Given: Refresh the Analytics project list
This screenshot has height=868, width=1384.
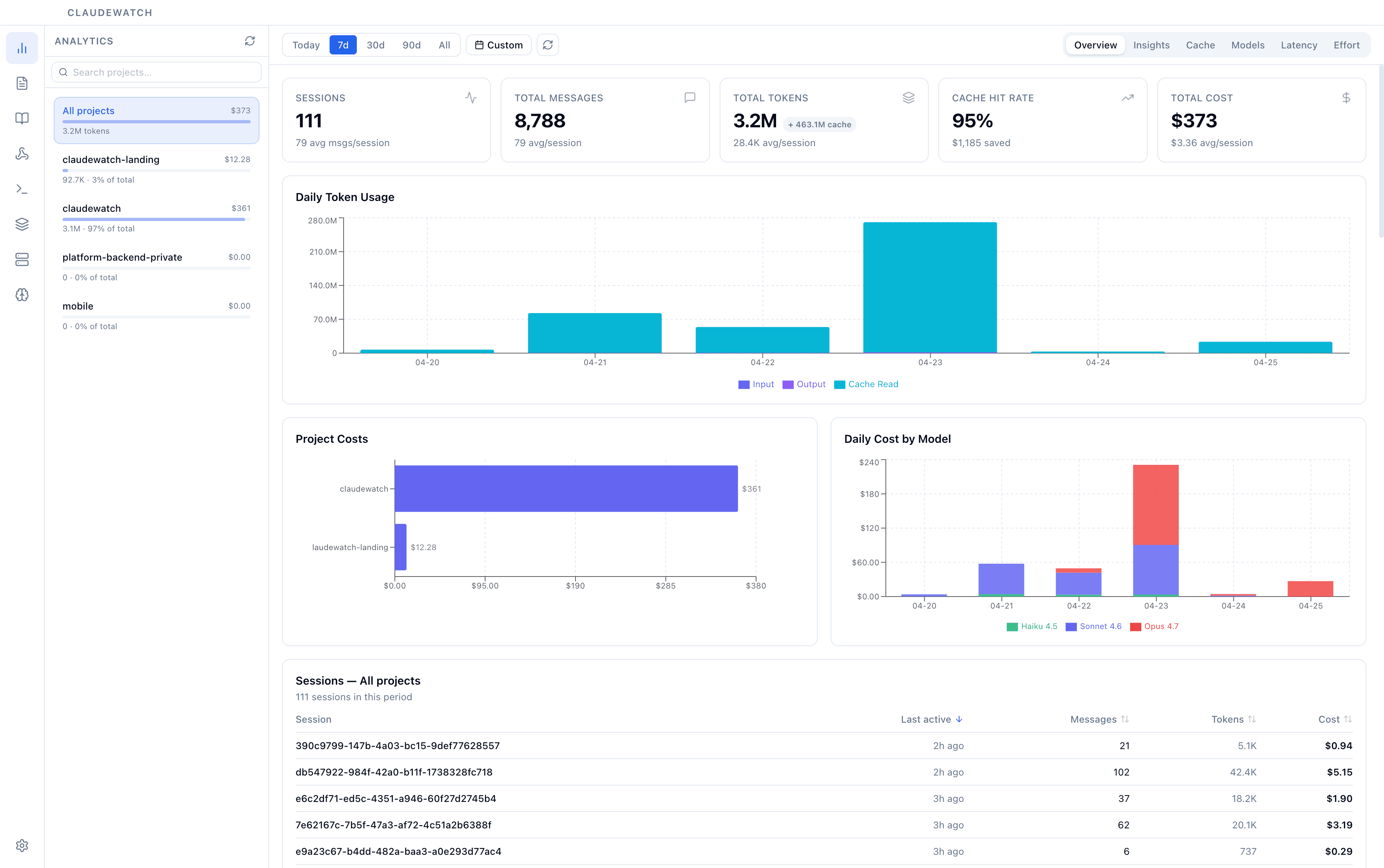Looking at the screenshot, I should [250, 41].
